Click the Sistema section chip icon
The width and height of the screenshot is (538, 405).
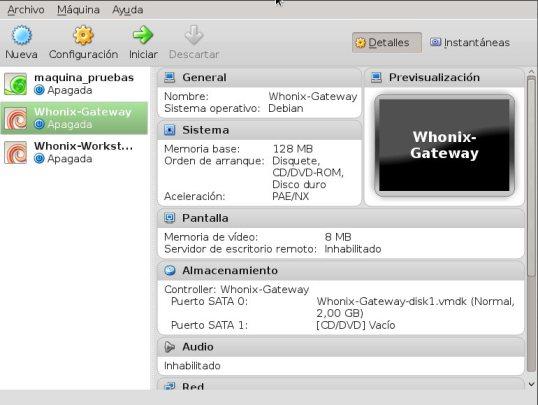click(169, 130)
